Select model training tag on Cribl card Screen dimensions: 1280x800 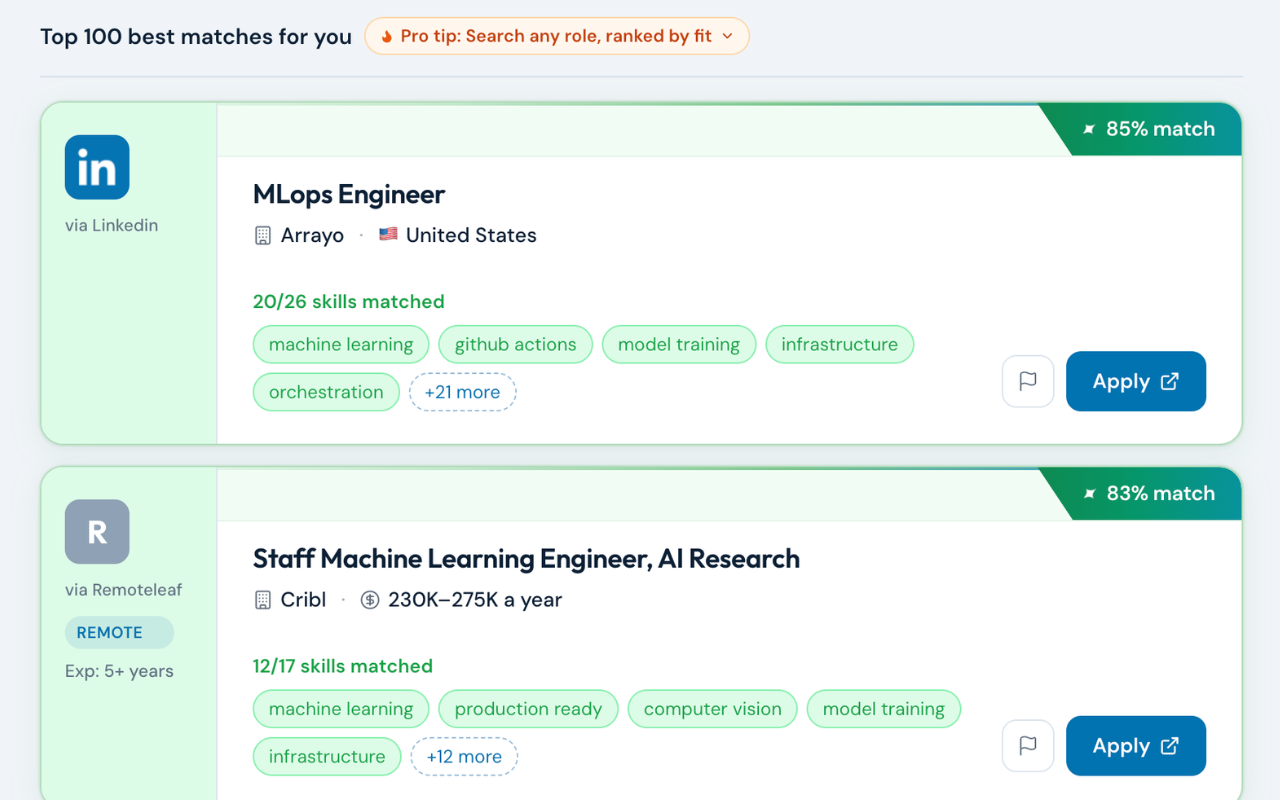point(884,709)
